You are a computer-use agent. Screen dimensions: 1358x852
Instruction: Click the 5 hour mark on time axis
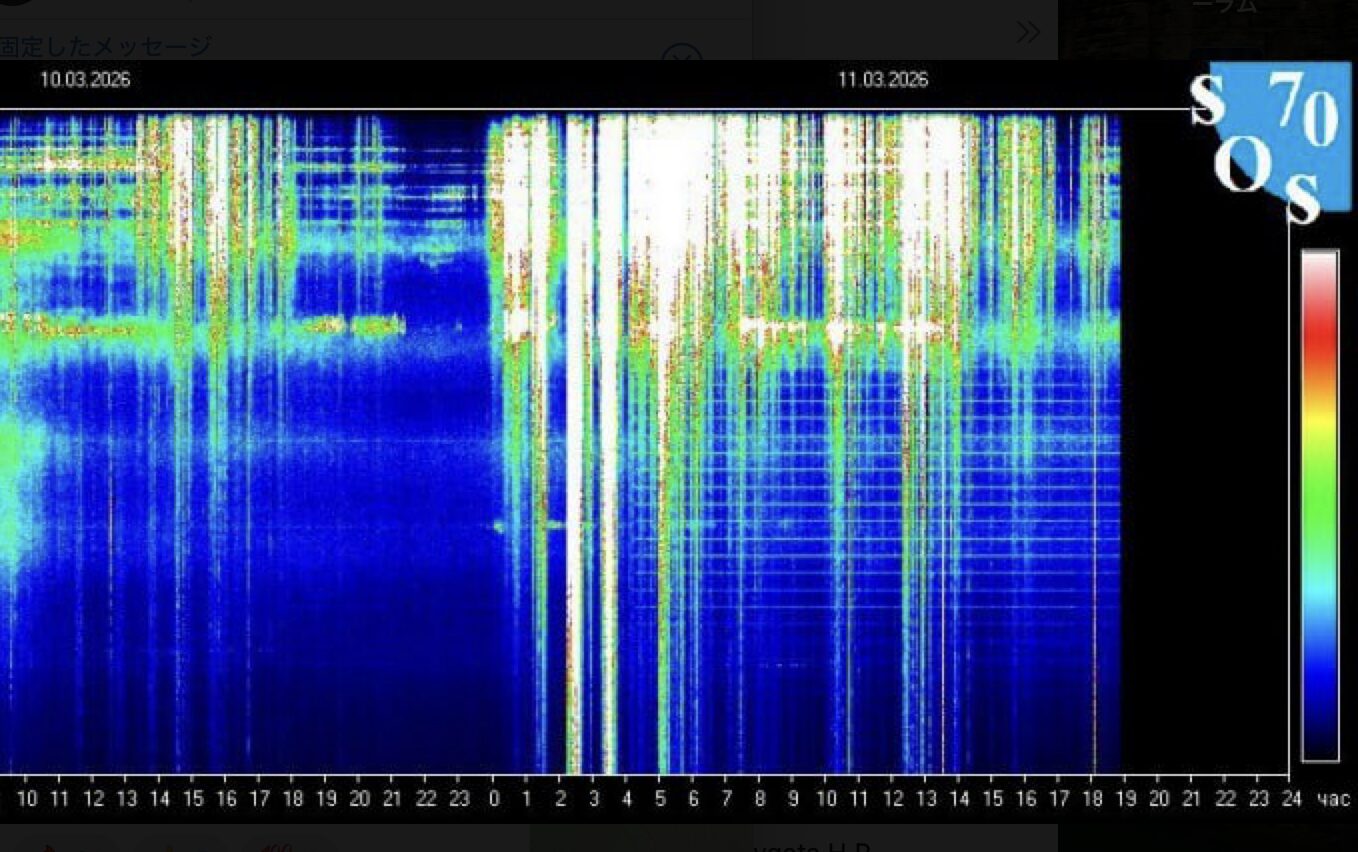tap(660, 799)
